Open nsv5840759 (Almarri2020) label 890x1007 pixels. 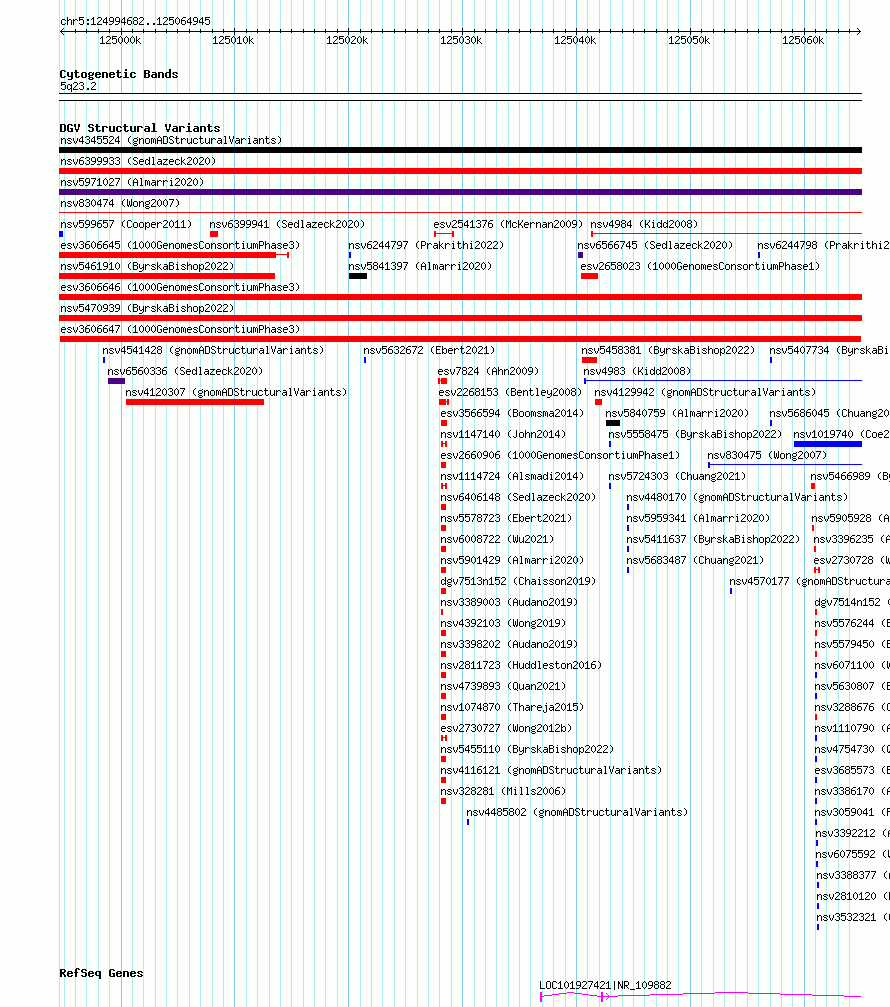(x=677, y=414)
